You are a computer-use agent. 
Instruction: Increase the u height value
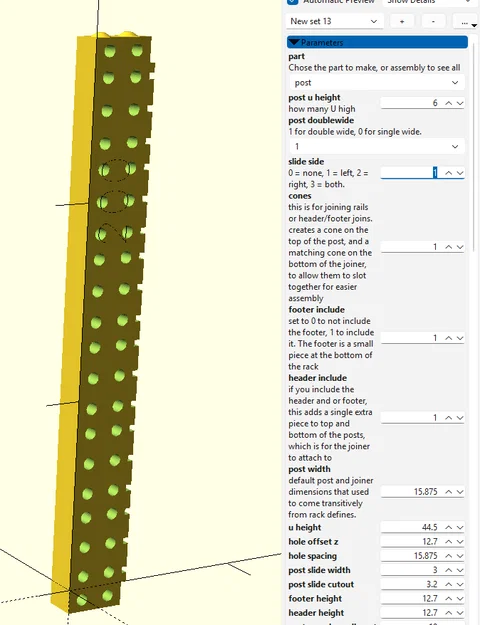point(449,527)
